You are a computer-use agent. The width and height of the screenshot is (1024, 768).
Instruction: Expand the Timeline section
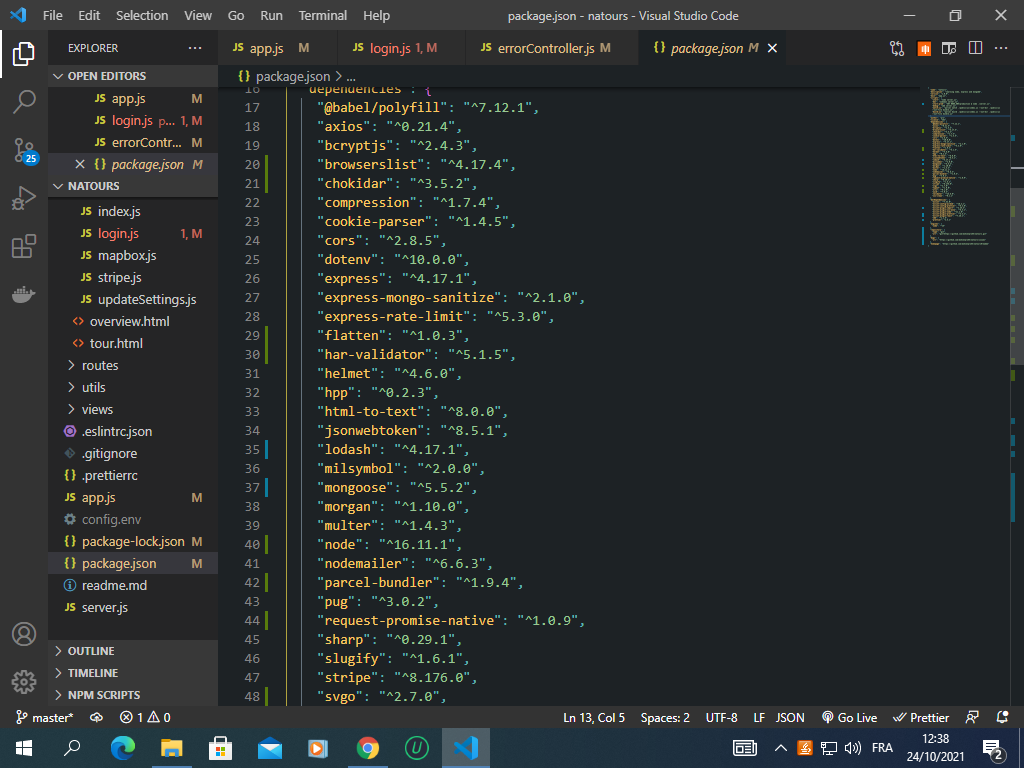[x=133, y=673]
